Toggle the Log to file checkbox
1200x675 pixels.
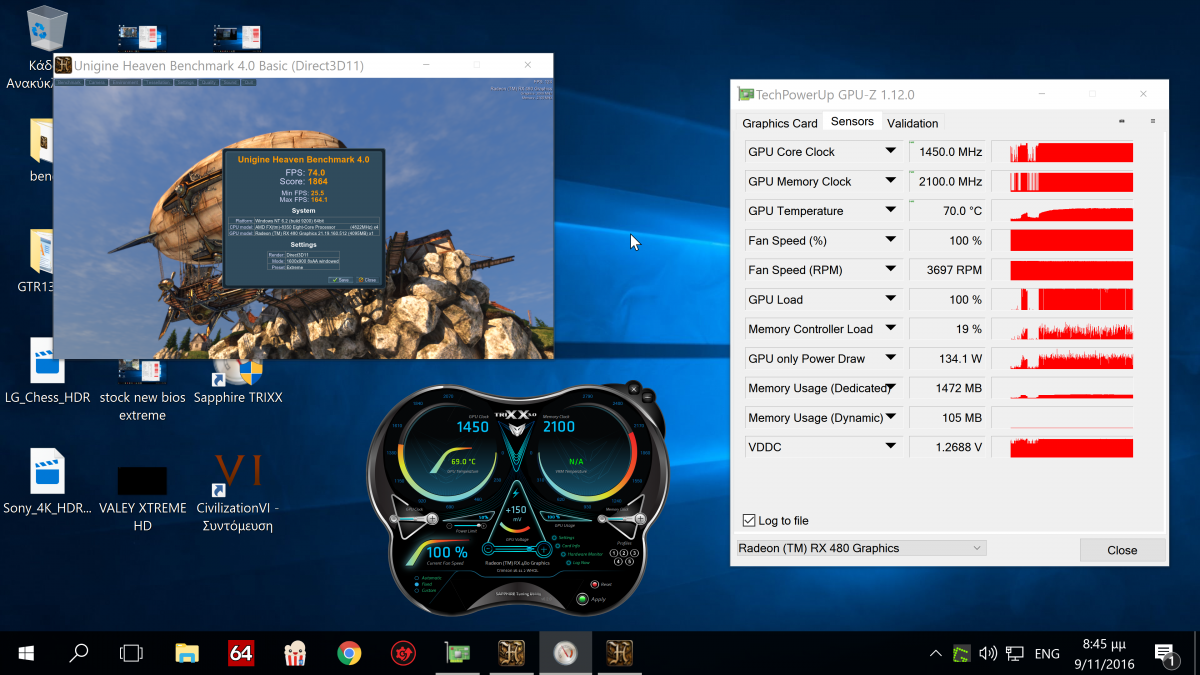click(x=749, y=520)
